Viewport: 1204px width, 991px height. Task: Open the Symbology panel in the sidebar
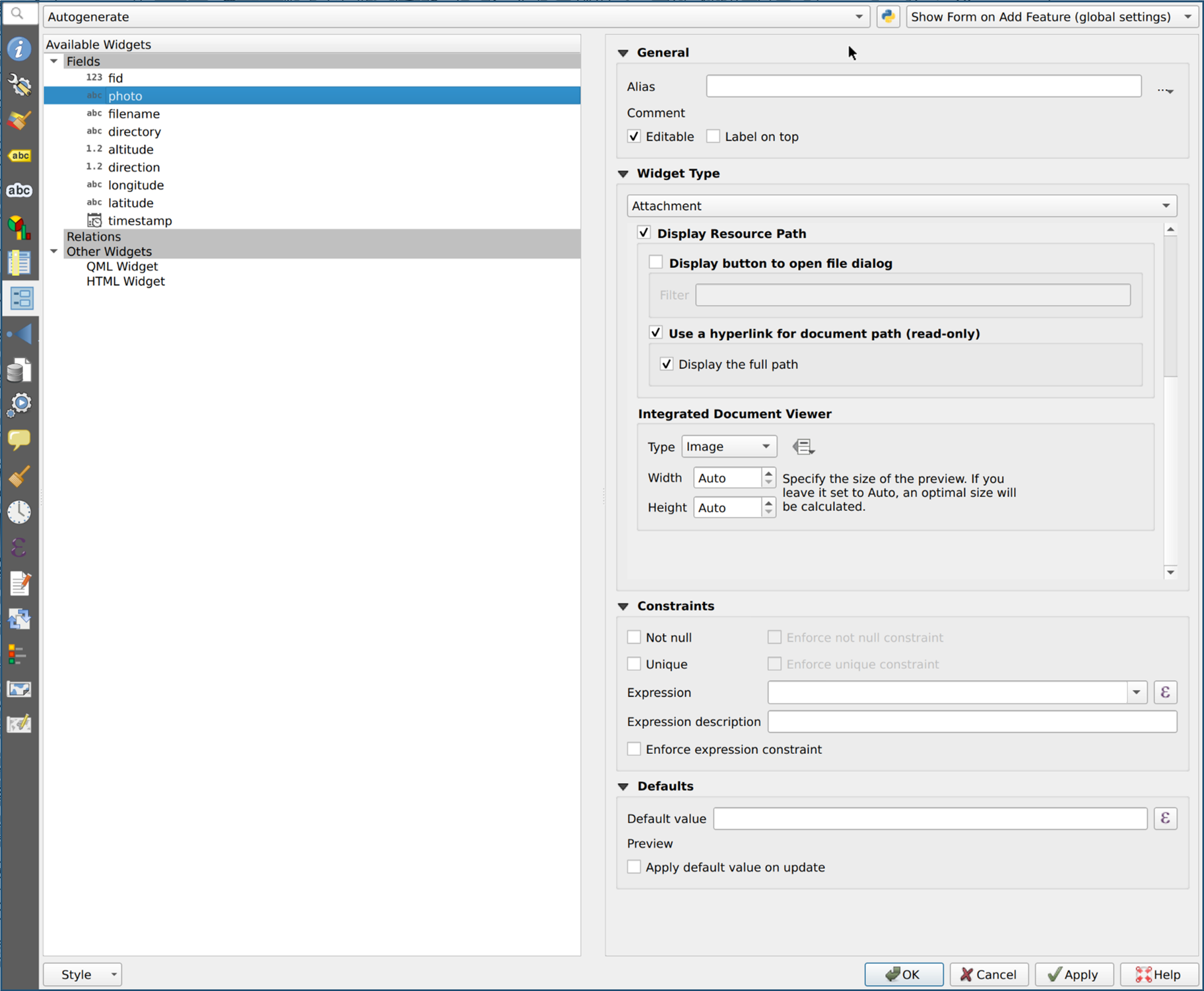[x=19, y=120]
